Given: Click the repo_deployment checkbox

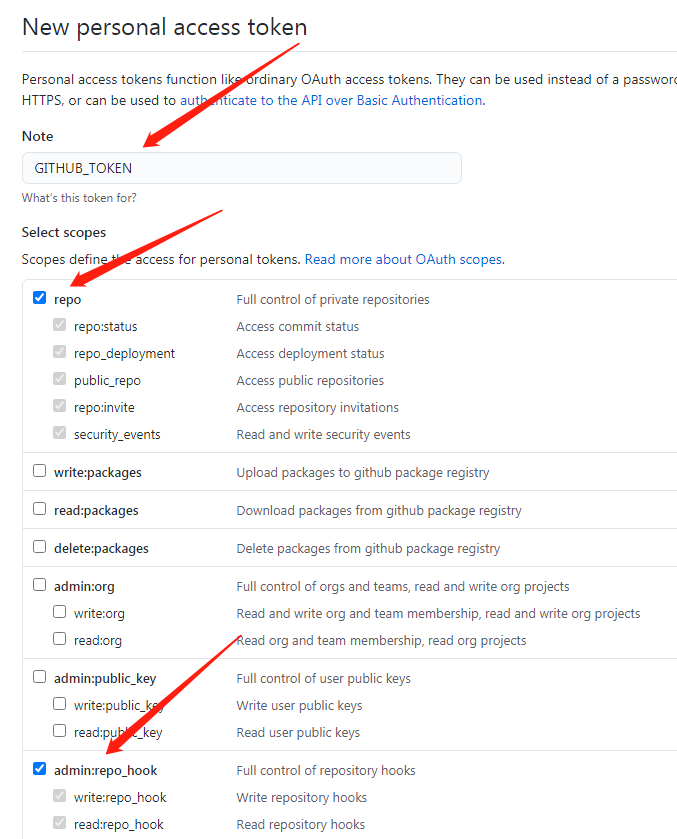Looking at the screenshot, I should click(x=60, y=352).
